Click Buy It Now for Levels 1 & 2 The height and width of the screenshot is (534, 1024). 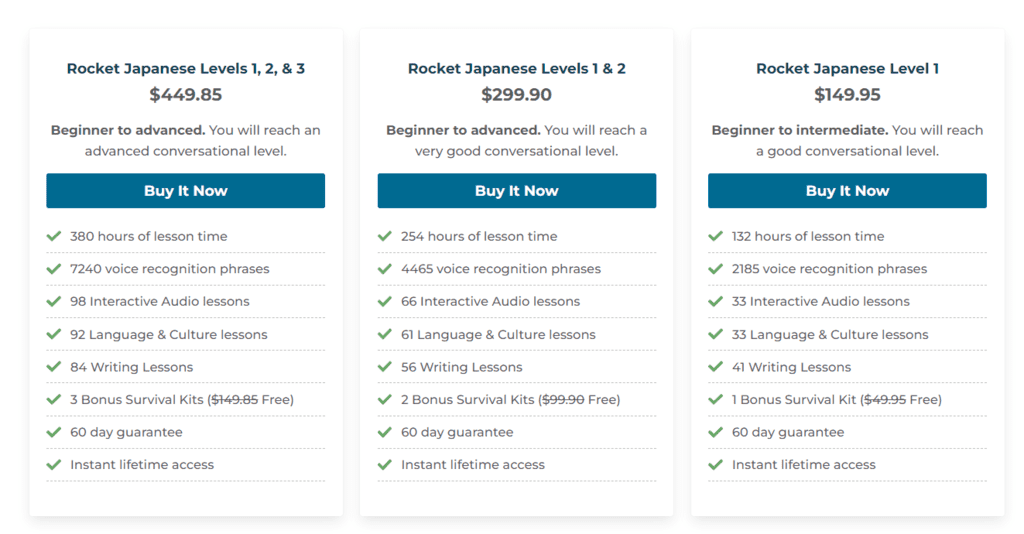tap(516, 191)
